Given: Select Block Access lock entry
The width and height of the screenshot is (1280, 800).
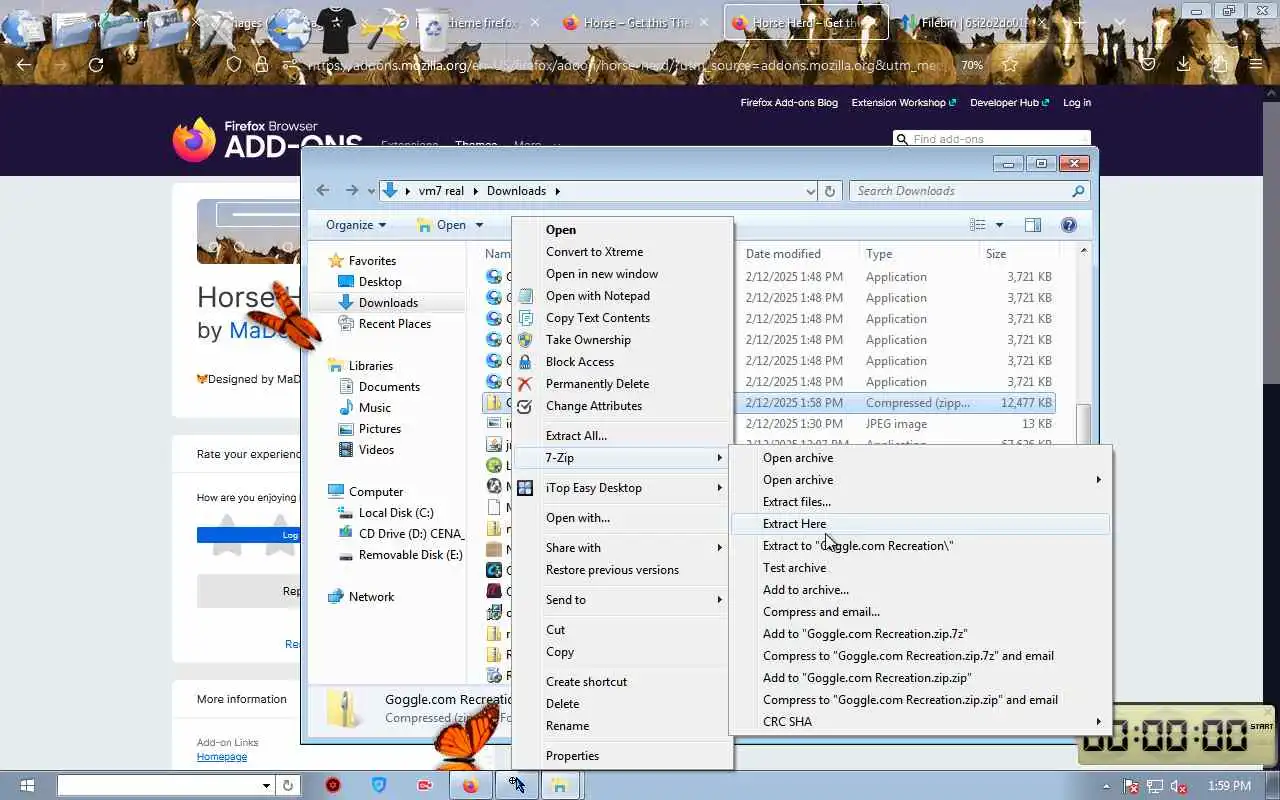Looking at the screenshot, I should [580, 362].
